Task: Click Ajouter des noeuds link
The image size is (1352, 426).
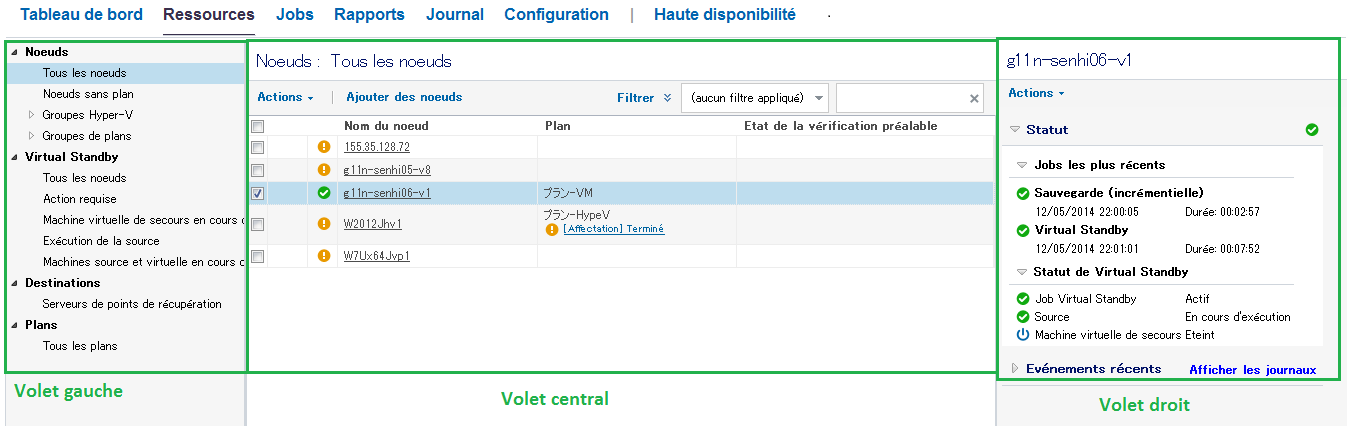Action: point(404,97)
